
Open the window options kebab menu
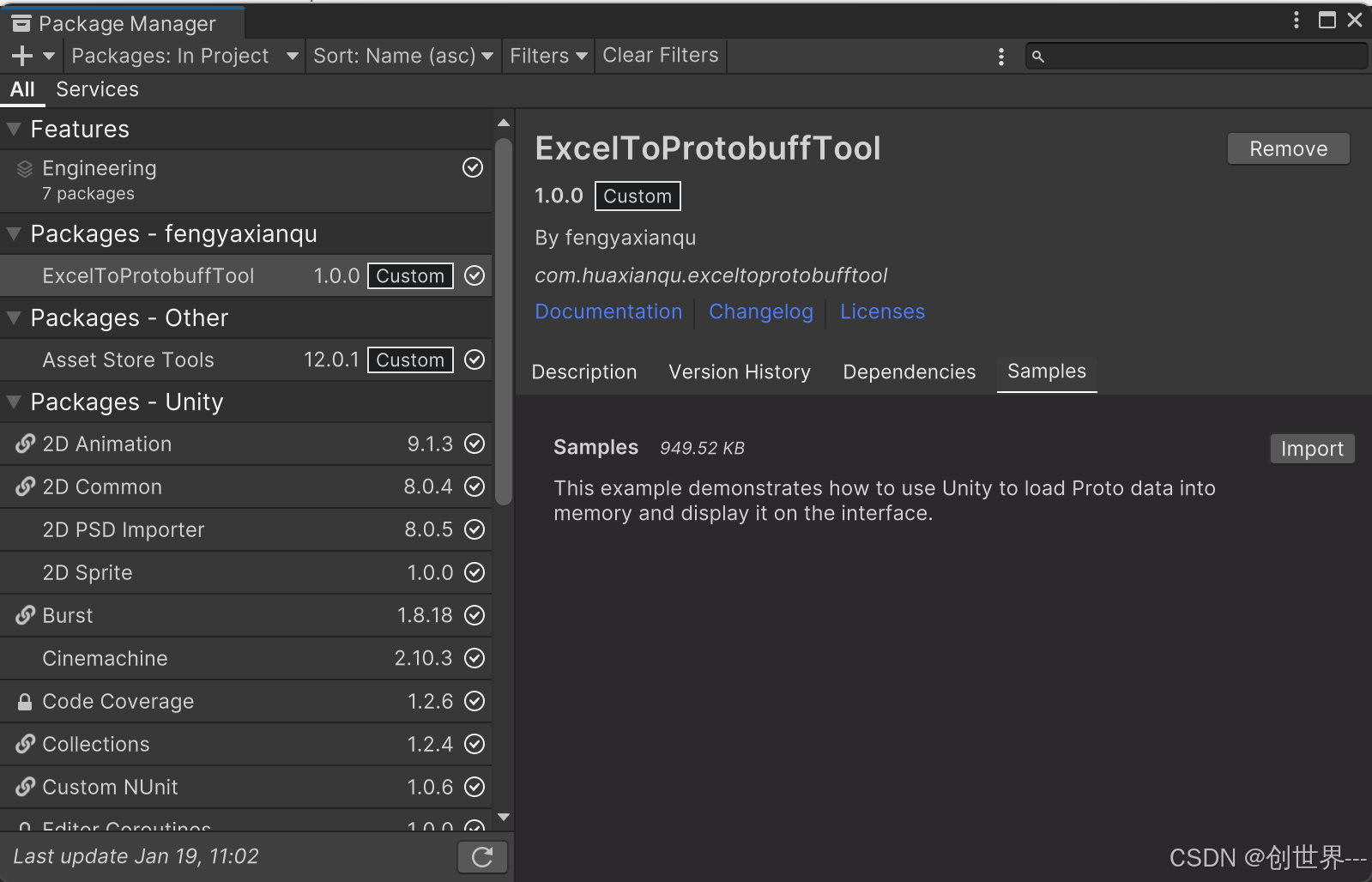[1296, 20]
